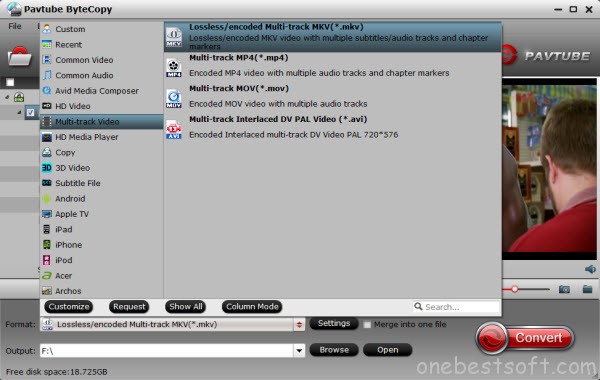This screenshot has height=380, width=600.
Task: Click the format icon in Format field
Action: click(x=47, y=324)
